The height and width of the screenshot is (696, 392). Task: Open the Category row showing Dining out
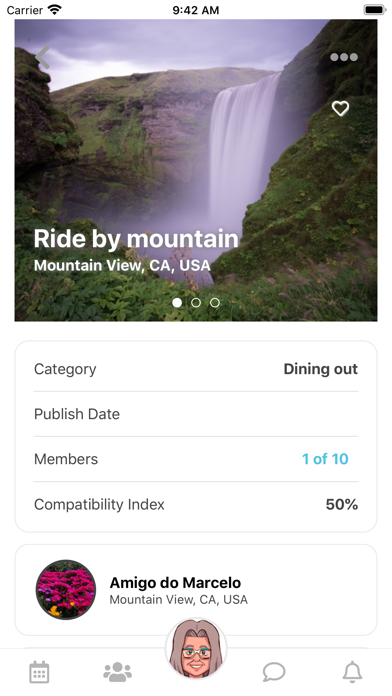tap(196, 369)
